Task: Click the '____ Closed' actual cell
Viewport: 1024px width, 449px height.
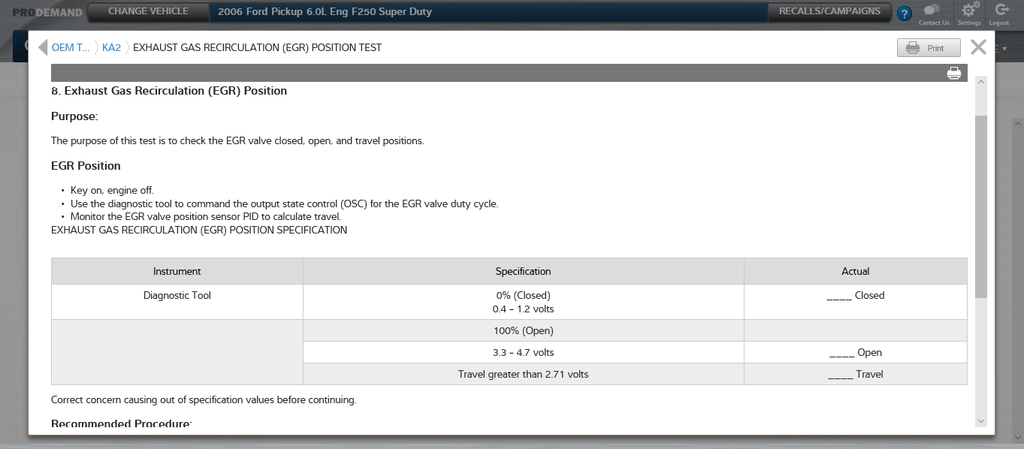Action: point(856,302)
